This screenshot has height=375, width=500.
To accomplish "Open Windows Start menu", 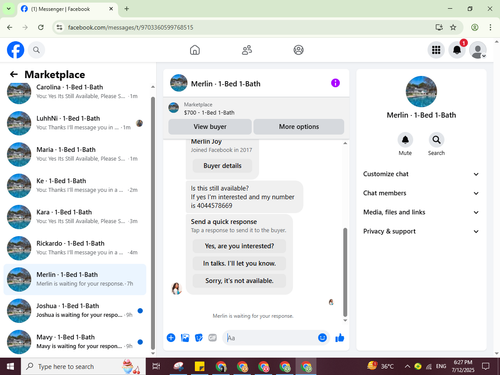I will 10,366.
